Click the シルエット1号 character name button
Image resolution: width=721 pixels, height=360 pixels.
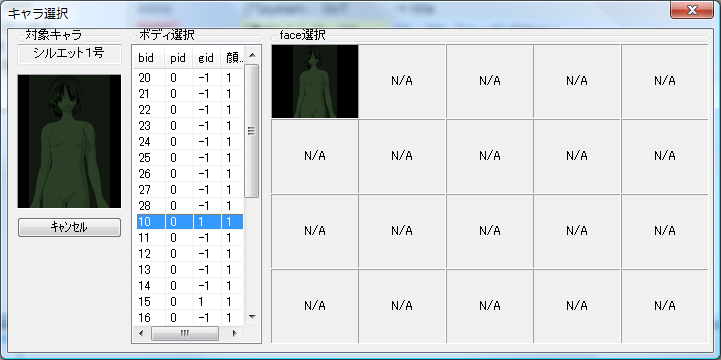(x=69, y=54)
